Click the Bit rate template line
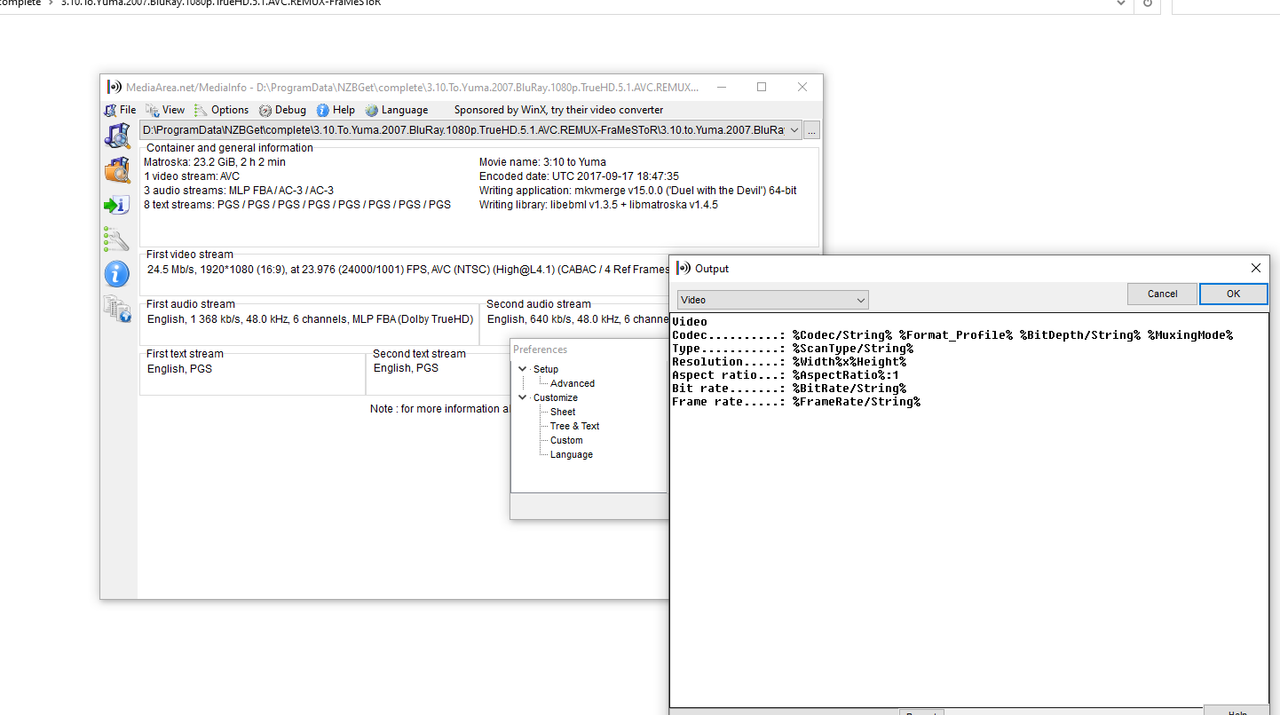Image resolution: width=1280 pixels, height=715 pixels. click(x=789, y=388)
